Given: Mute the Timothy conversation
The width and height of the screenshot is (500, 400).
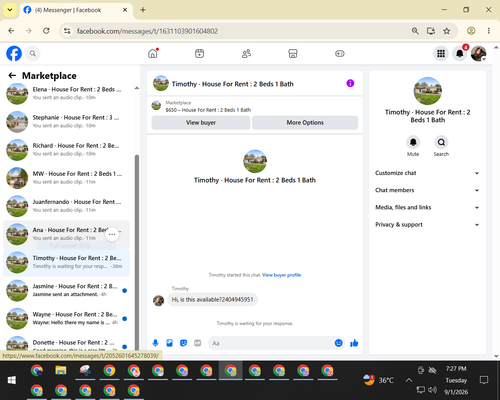Looking at the screenshot, I should [x=413, y=142].
